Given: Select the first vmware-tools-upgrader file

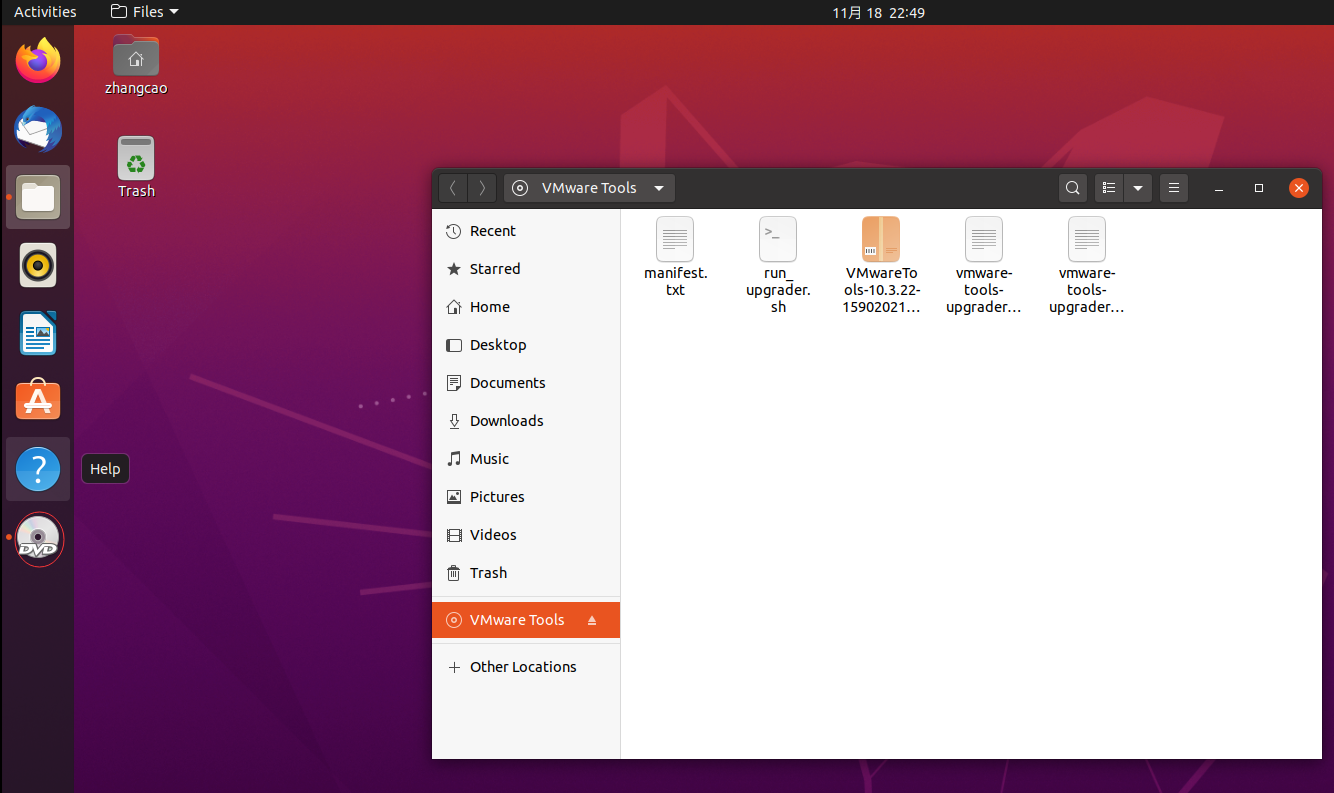Looking at the screenshot, I should (984, 266).
